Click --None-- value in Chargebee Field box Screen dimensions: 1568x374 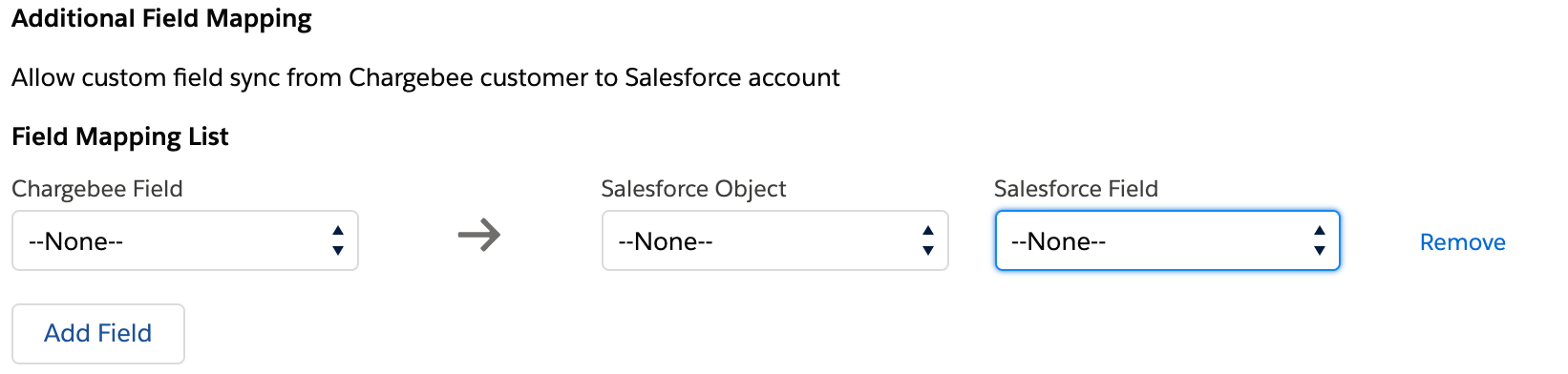pos(75,241)
